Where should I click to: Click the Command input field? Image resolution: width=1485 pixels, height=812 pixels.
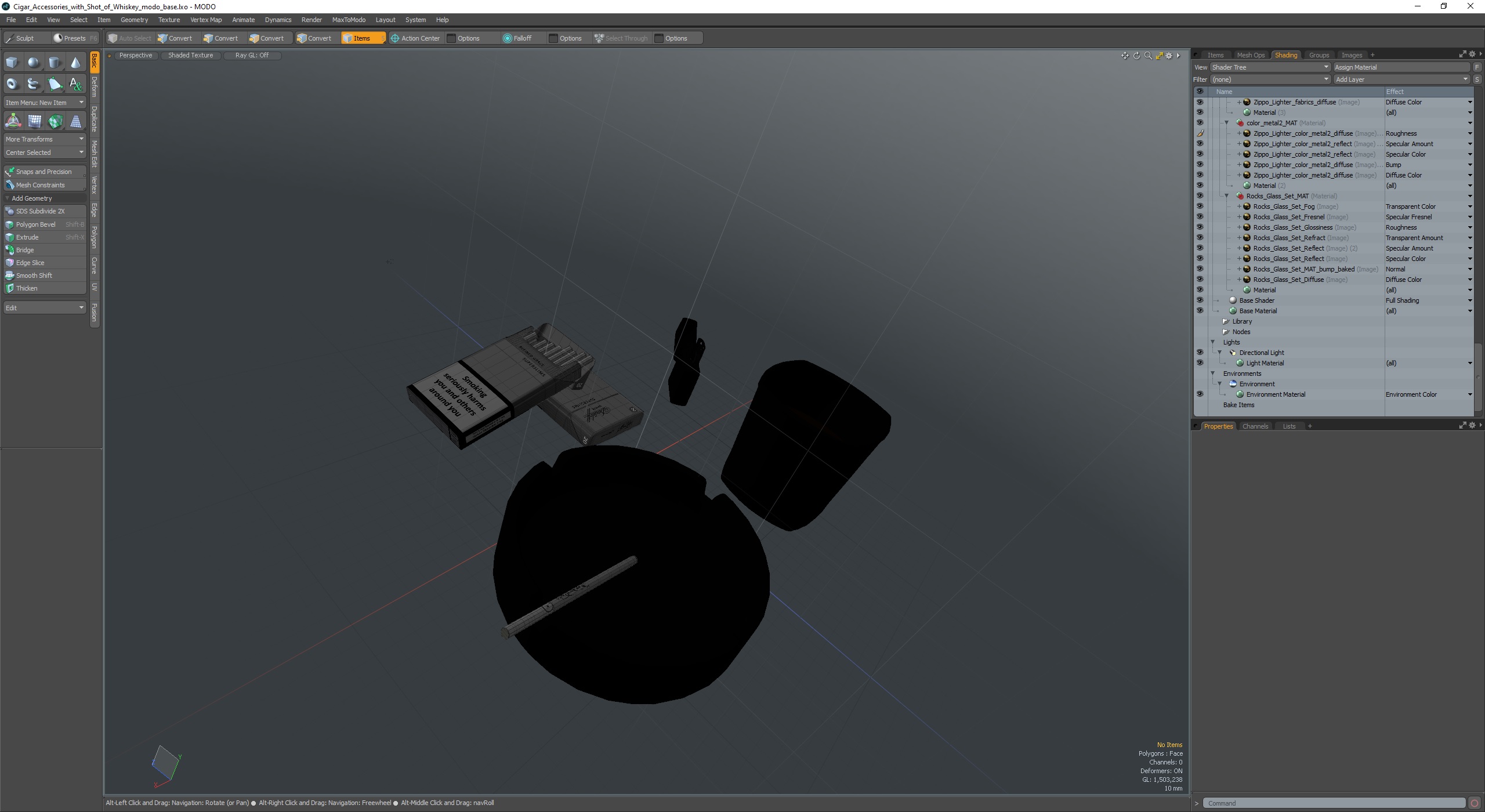click(1334, 803)
